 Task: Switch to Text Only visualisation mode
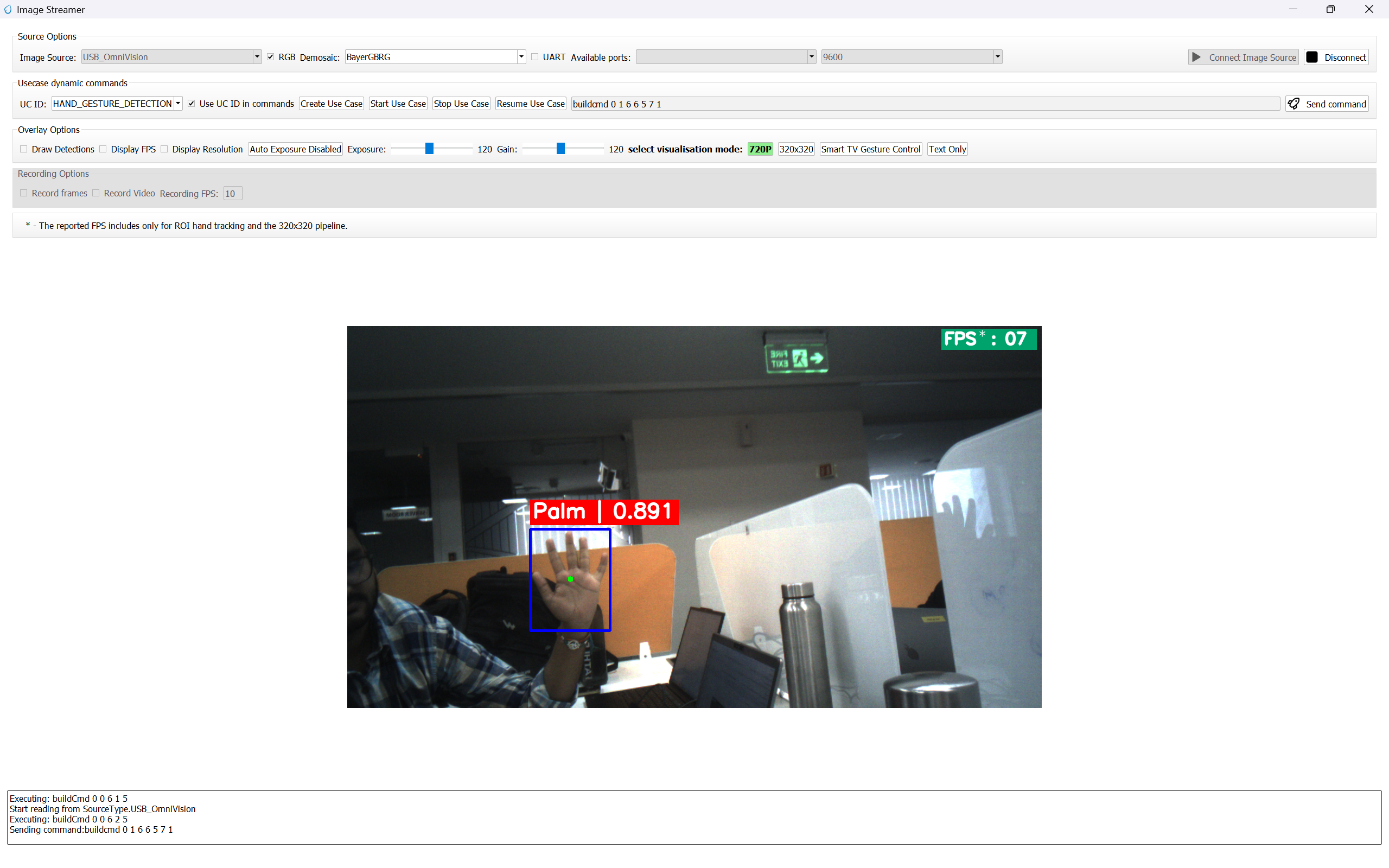(x=947, y=149)
